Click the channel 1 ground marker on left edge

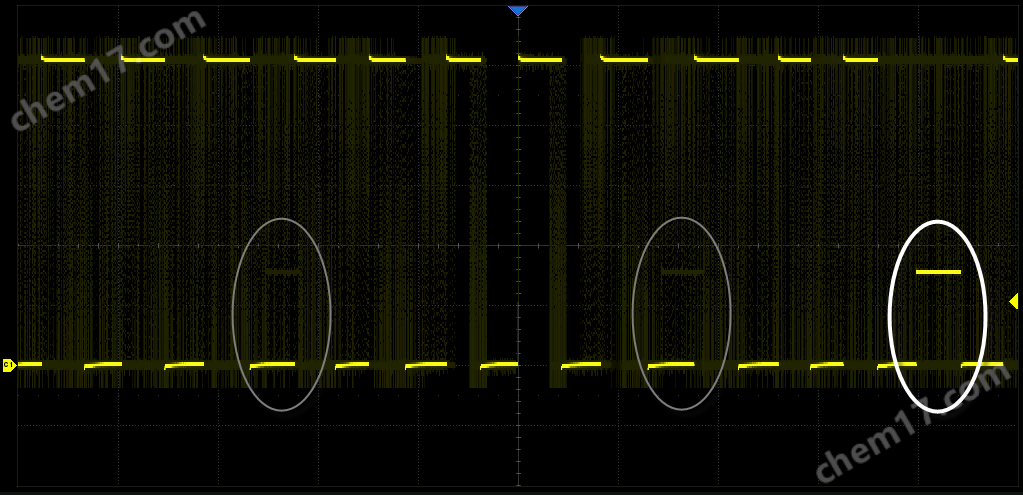click(x=8, y=365)
